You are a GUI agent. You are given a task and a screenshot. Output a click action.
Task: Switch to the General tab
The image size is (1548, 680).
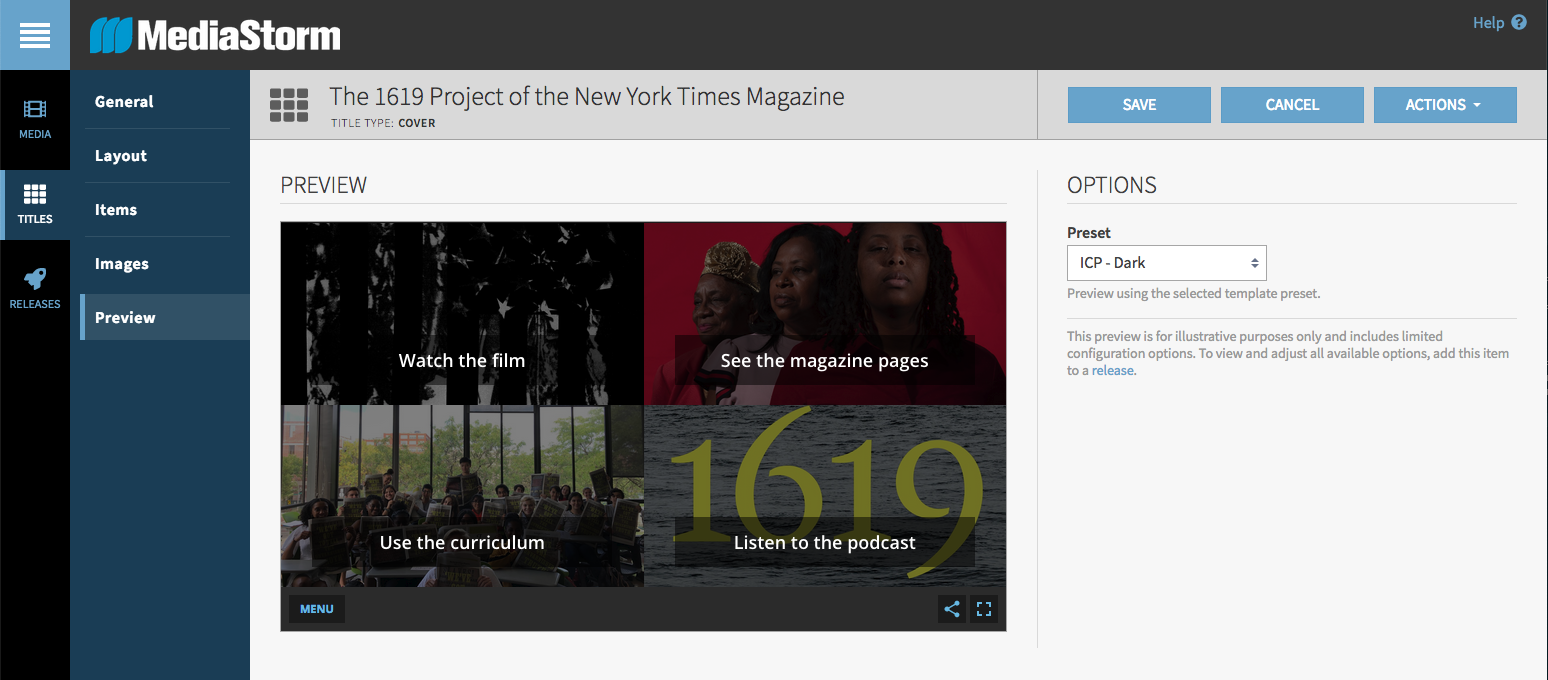(124, 102)
